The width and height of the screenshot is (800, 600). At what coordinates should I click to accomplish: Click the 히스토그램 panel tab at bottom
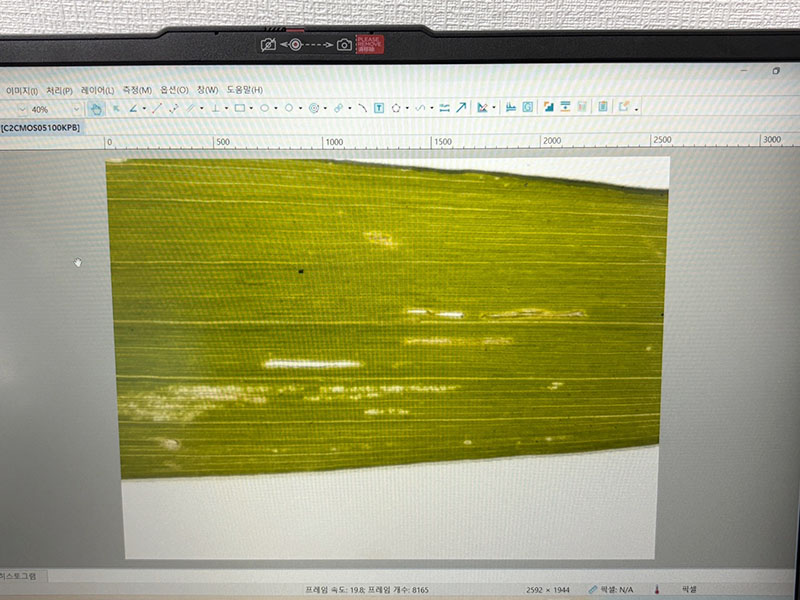tap(20, 577)
